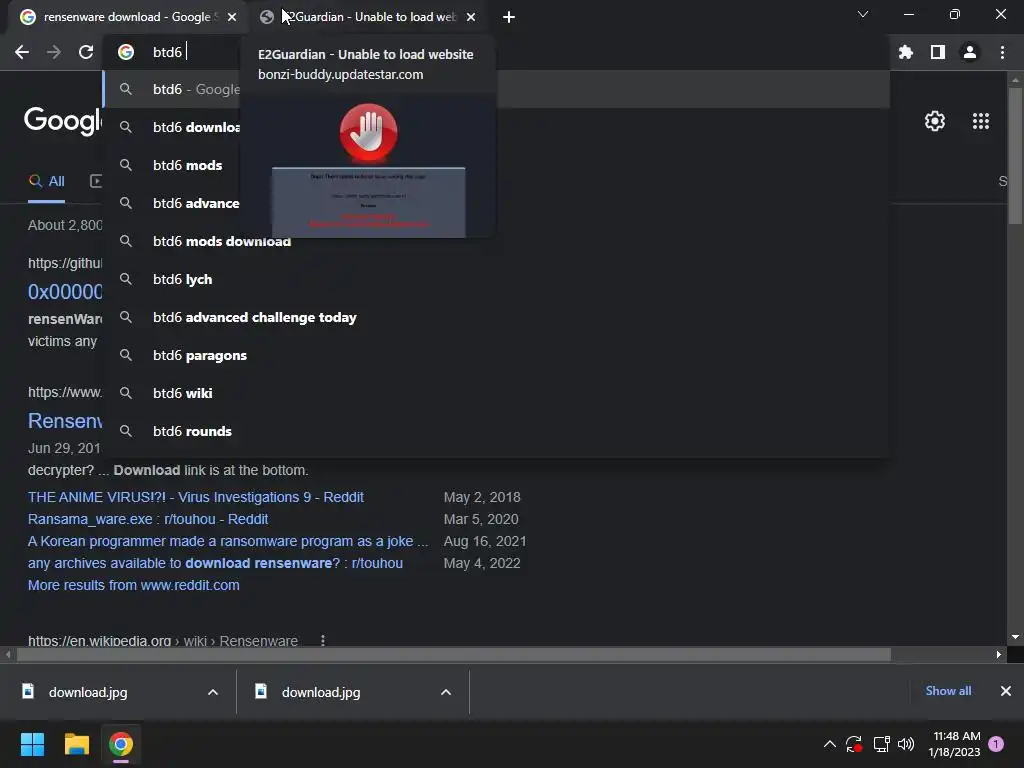1024x768 pixels.
Task: Close the downloads bar
Action: coord(1006,691)
